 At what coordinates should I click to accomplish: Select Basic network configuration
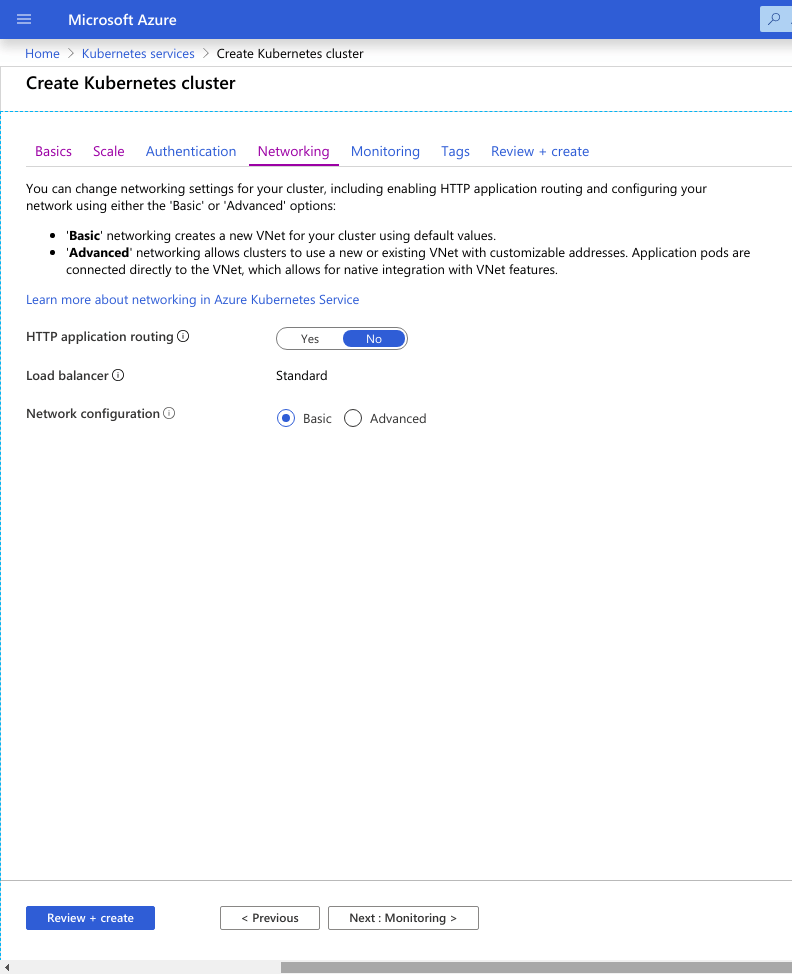[x=286, y=419]
